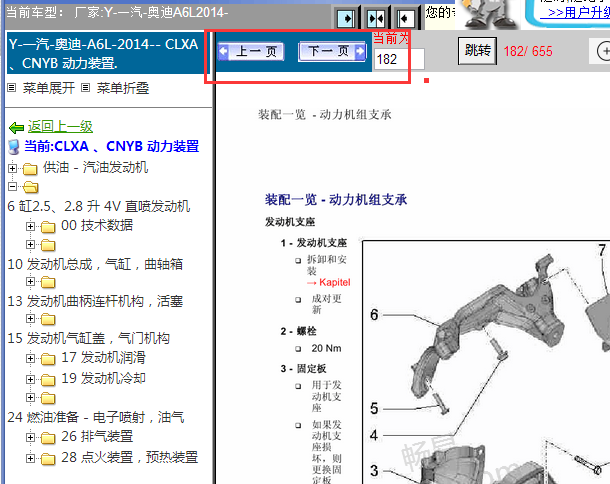Select 19 发动机冷却 tree item
The image size is (610, 484).
coord(103,378)
